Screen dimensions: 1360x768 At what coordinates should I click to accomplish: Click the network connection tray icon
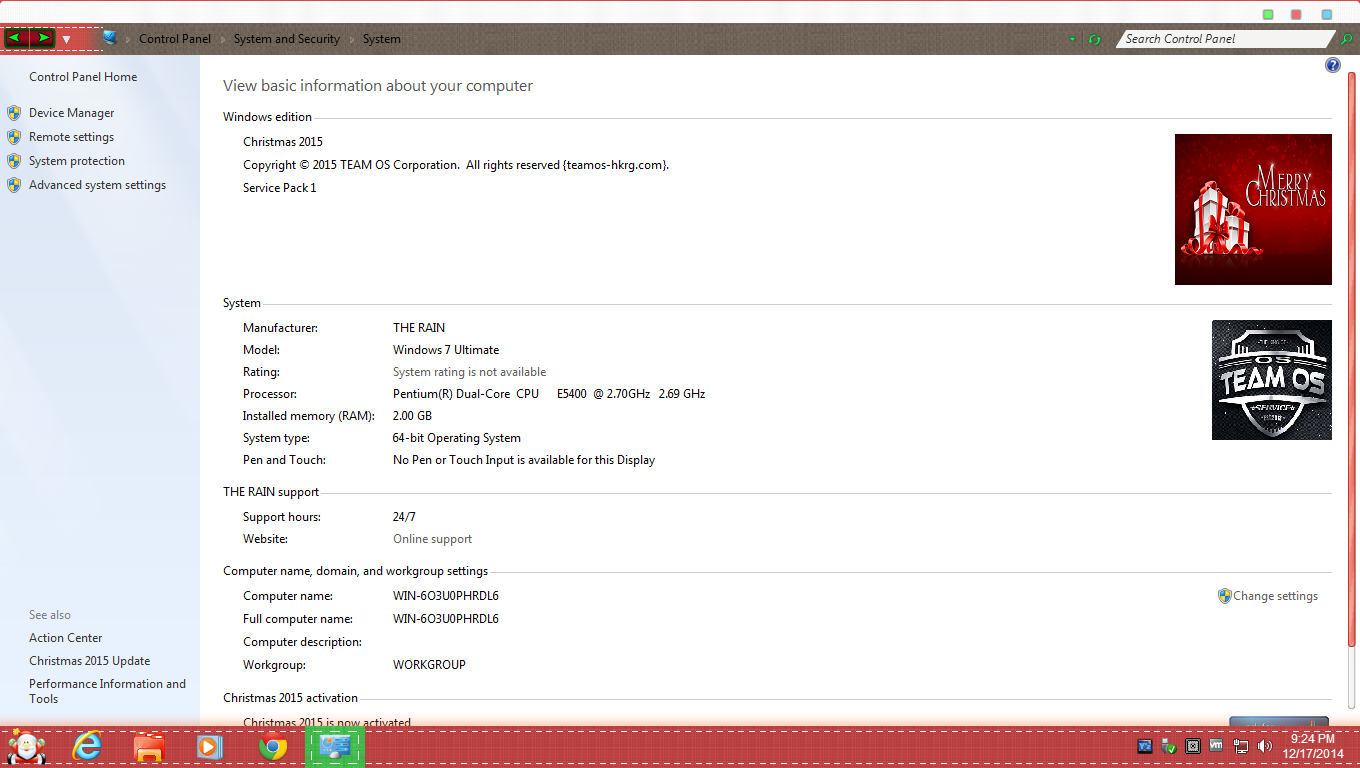click(x=1241, y=746)
